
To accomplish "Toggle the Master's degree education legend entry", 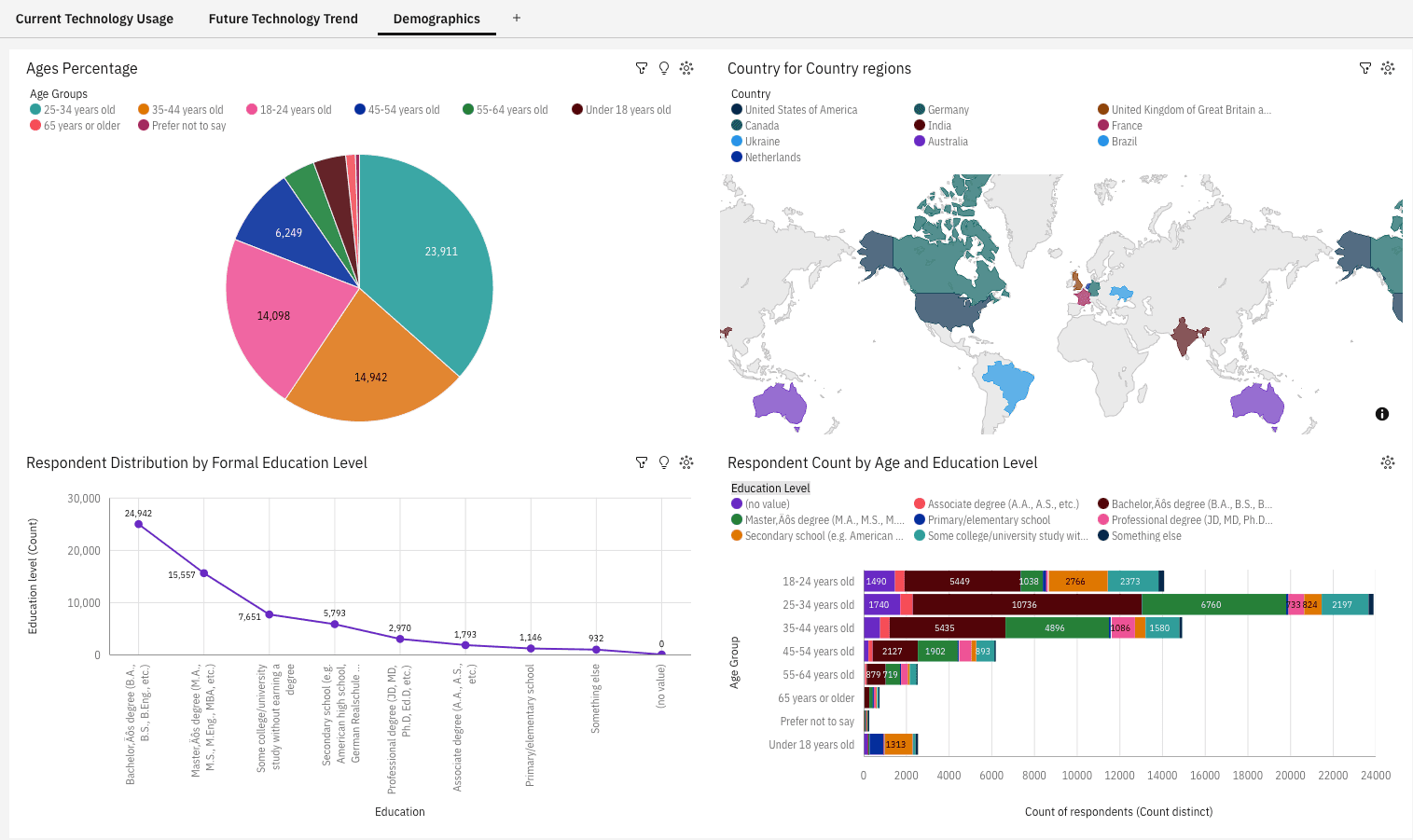I will [x=820, y=519].
